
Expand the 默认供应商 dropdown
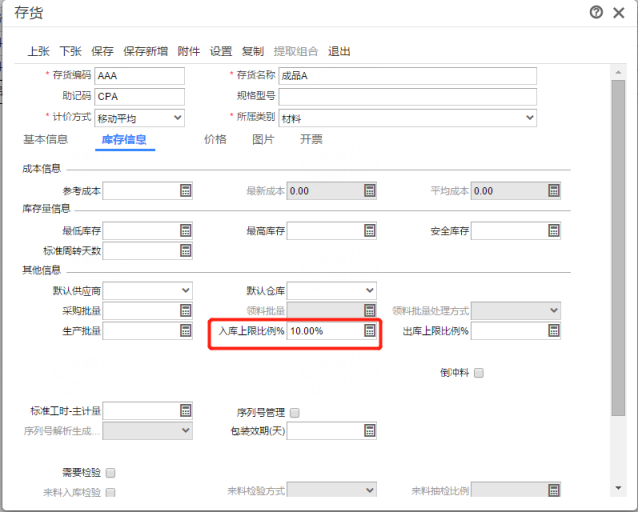click(x=185, y=291)
